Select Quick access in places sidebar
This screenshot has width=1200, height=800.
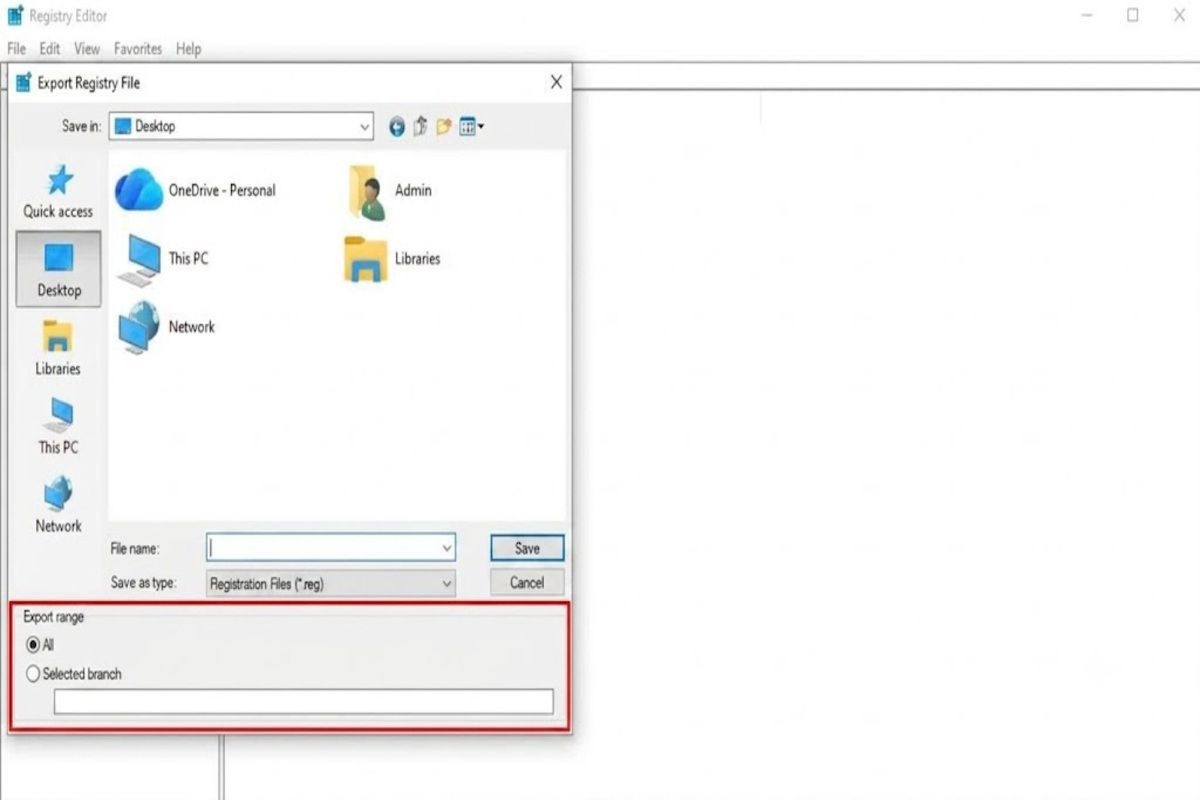coord(58,192)
